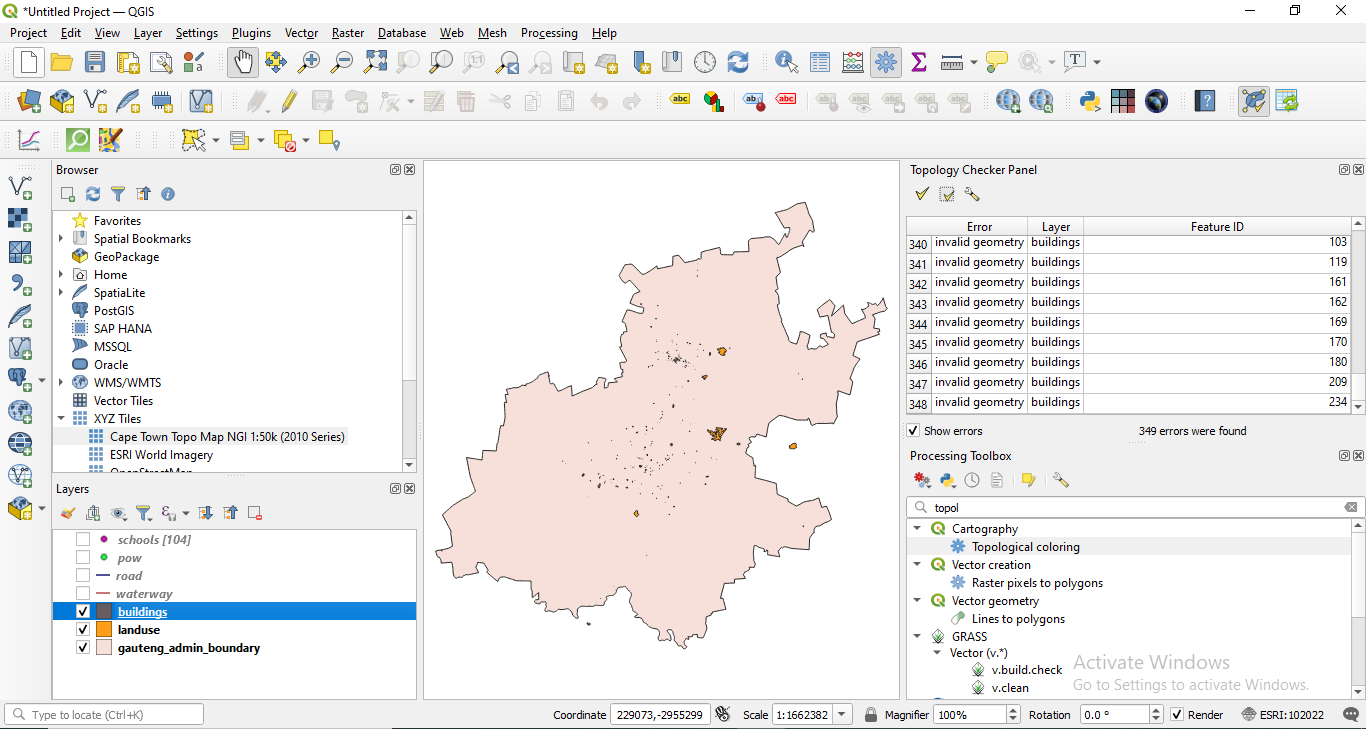
Task: Enable the waterway layer checkbox
Action: [x=83, y=593]
